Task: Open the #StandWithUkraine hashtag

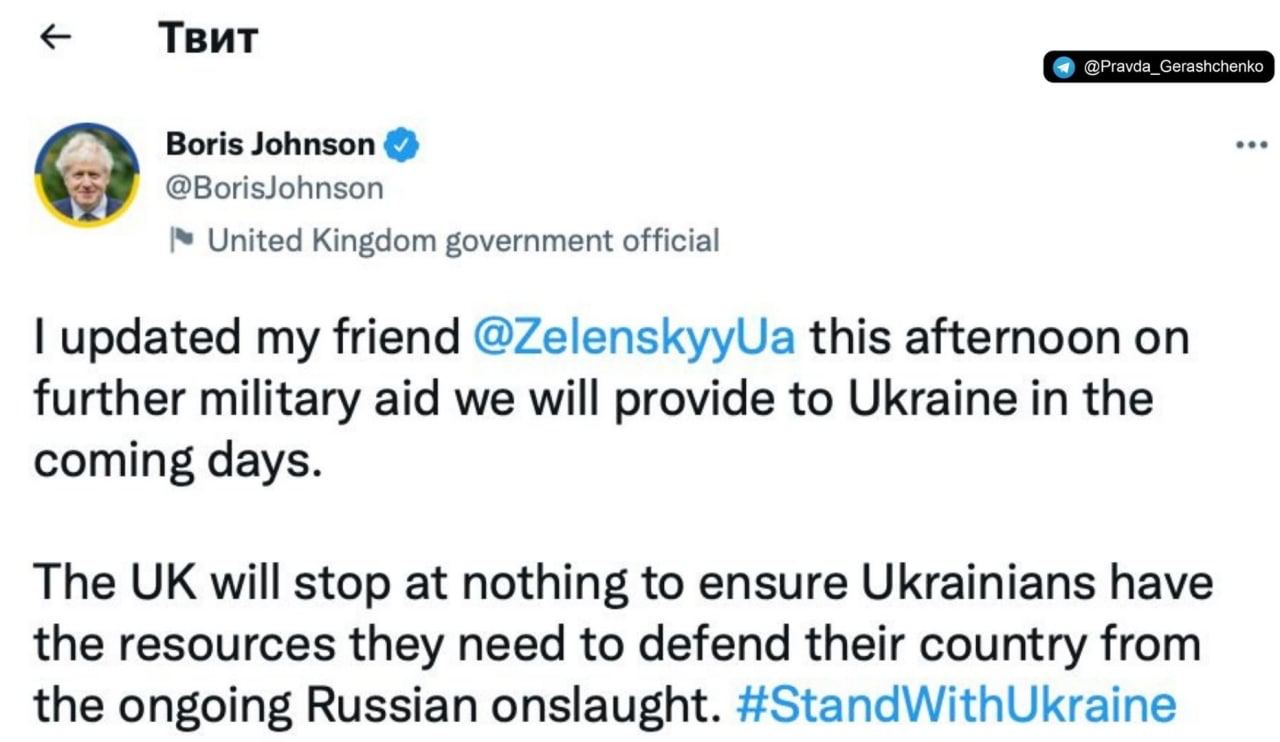Action: point(955,705)
